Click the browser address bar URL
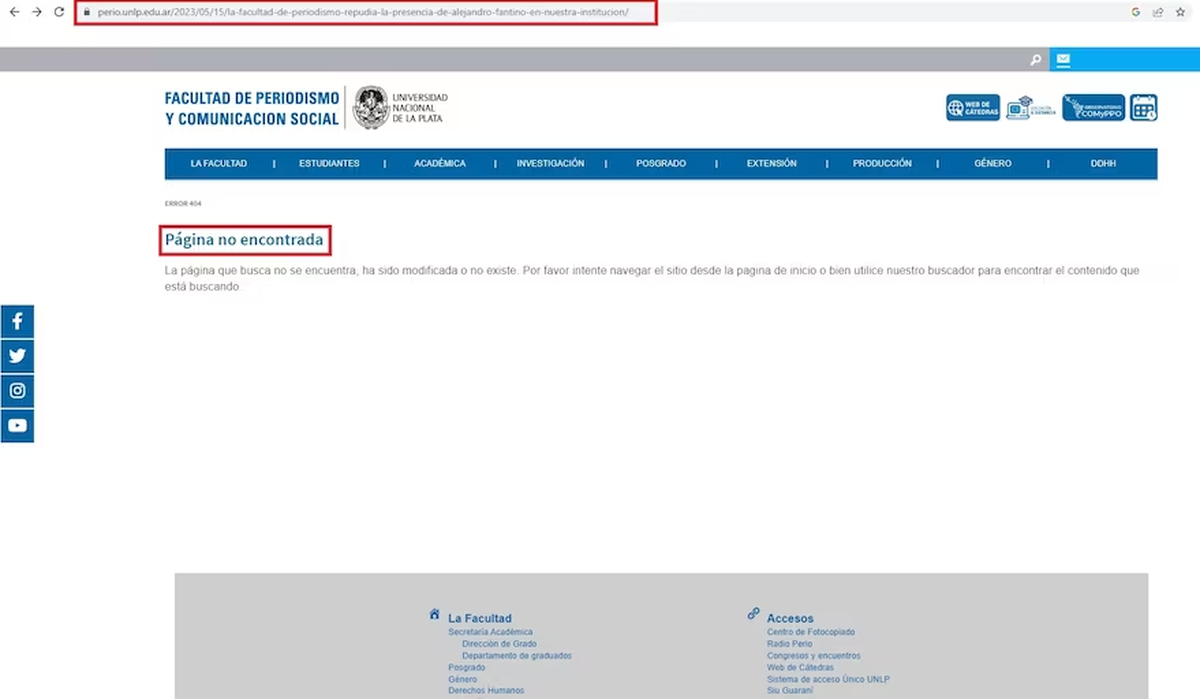The width and height of the screenshot is (1200, 699). [365, 12]
